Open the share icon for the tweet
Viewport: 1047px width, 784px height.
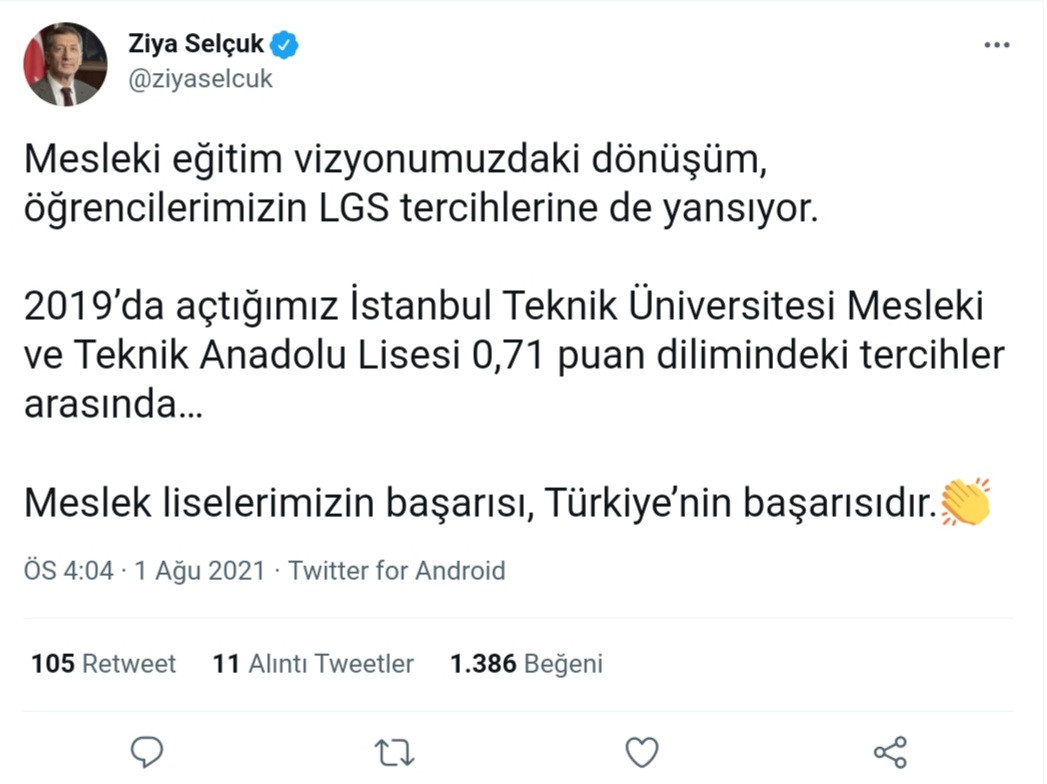click(888, 750)
